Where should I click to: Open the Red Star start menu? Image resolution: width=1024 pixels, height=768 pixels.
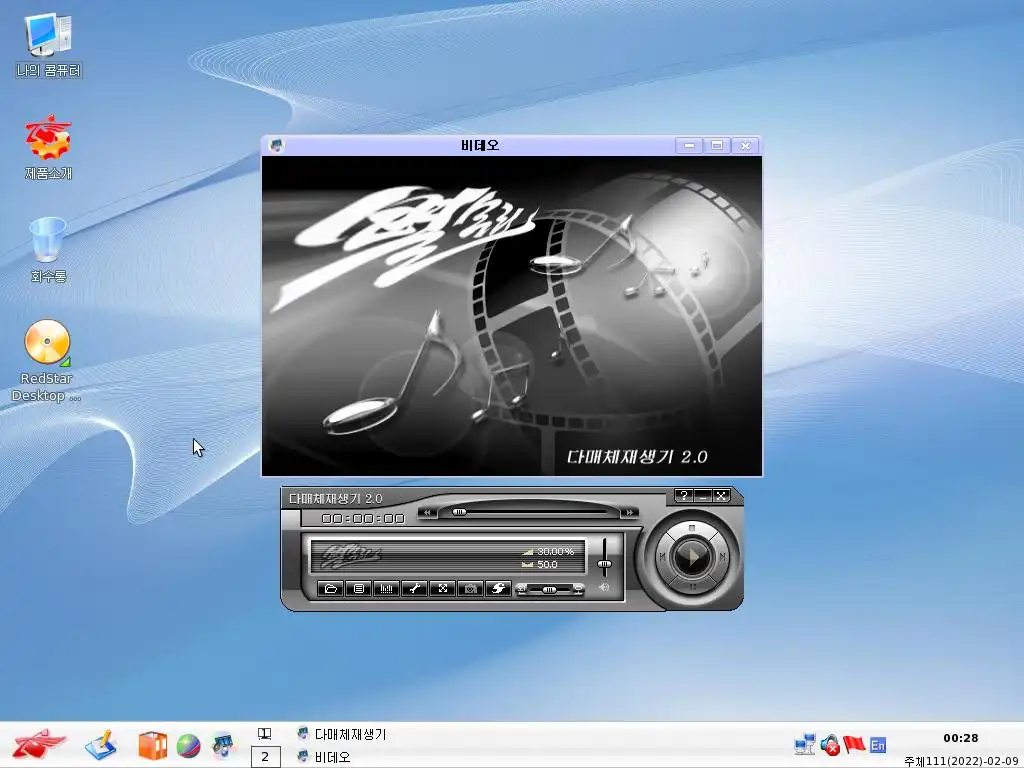click(39, 744)
